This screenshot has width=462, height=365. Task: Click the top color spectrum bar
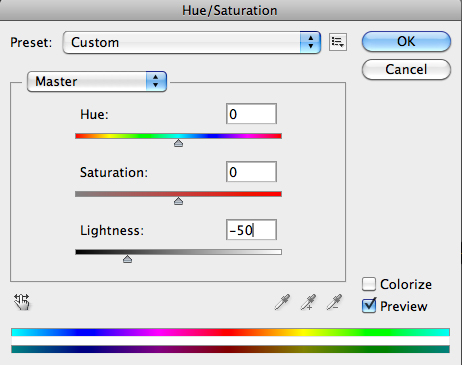pos(230,332)
